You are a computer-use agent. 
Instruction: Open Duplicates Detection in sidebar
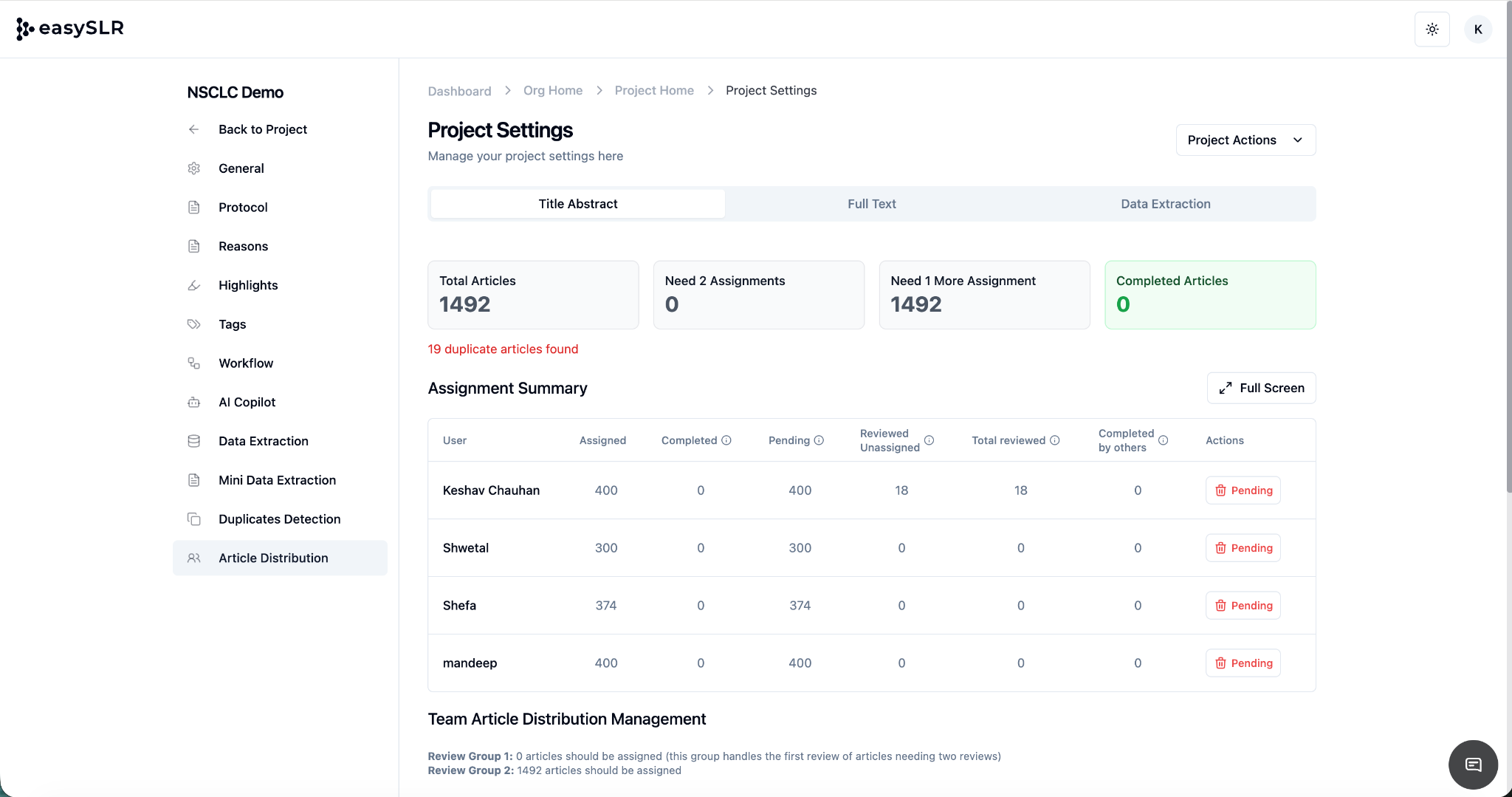[x=279, y=519]
